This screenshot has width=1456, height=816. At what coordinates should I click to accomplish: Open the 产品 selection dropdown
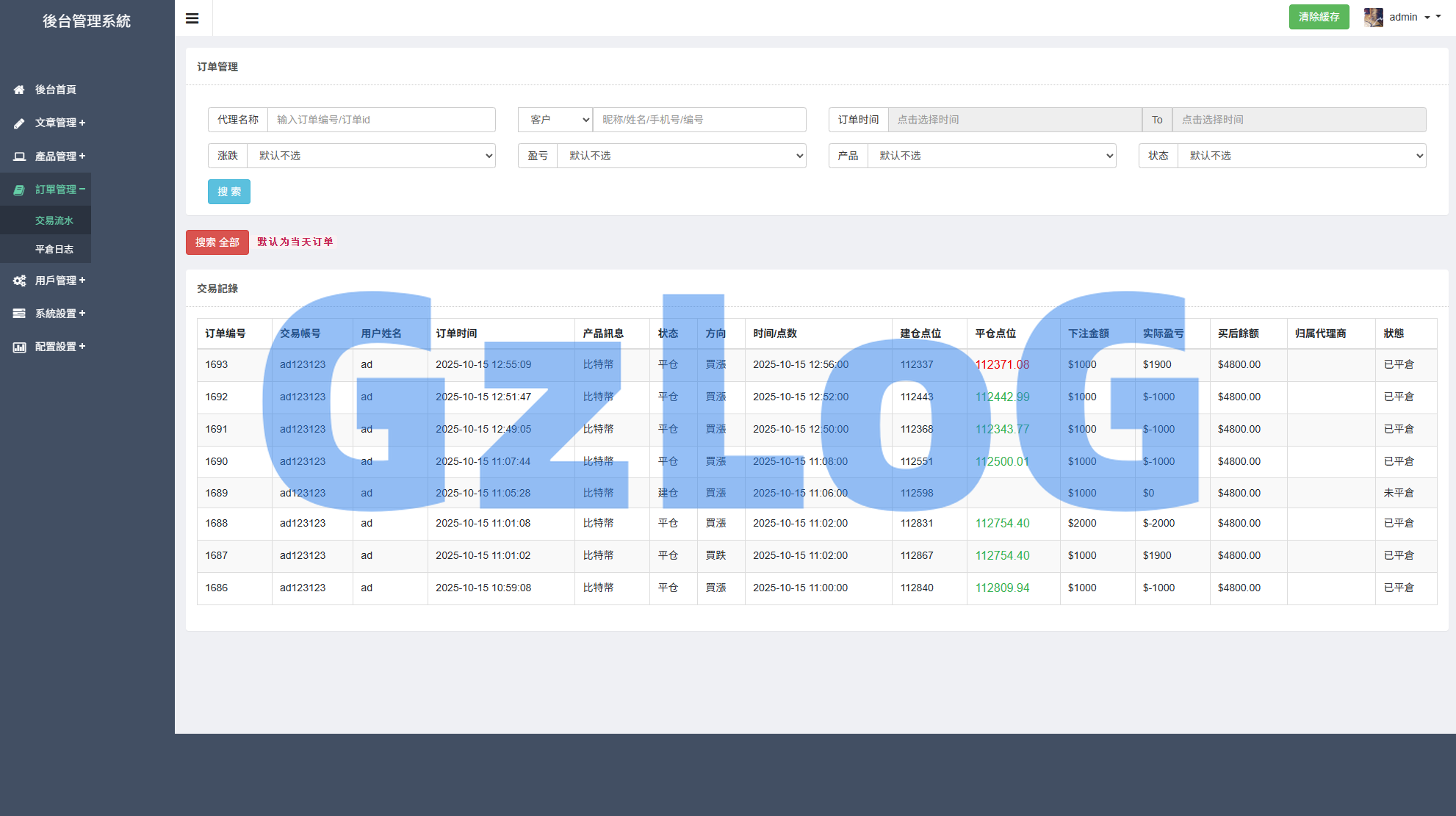[x=991, y=156]
